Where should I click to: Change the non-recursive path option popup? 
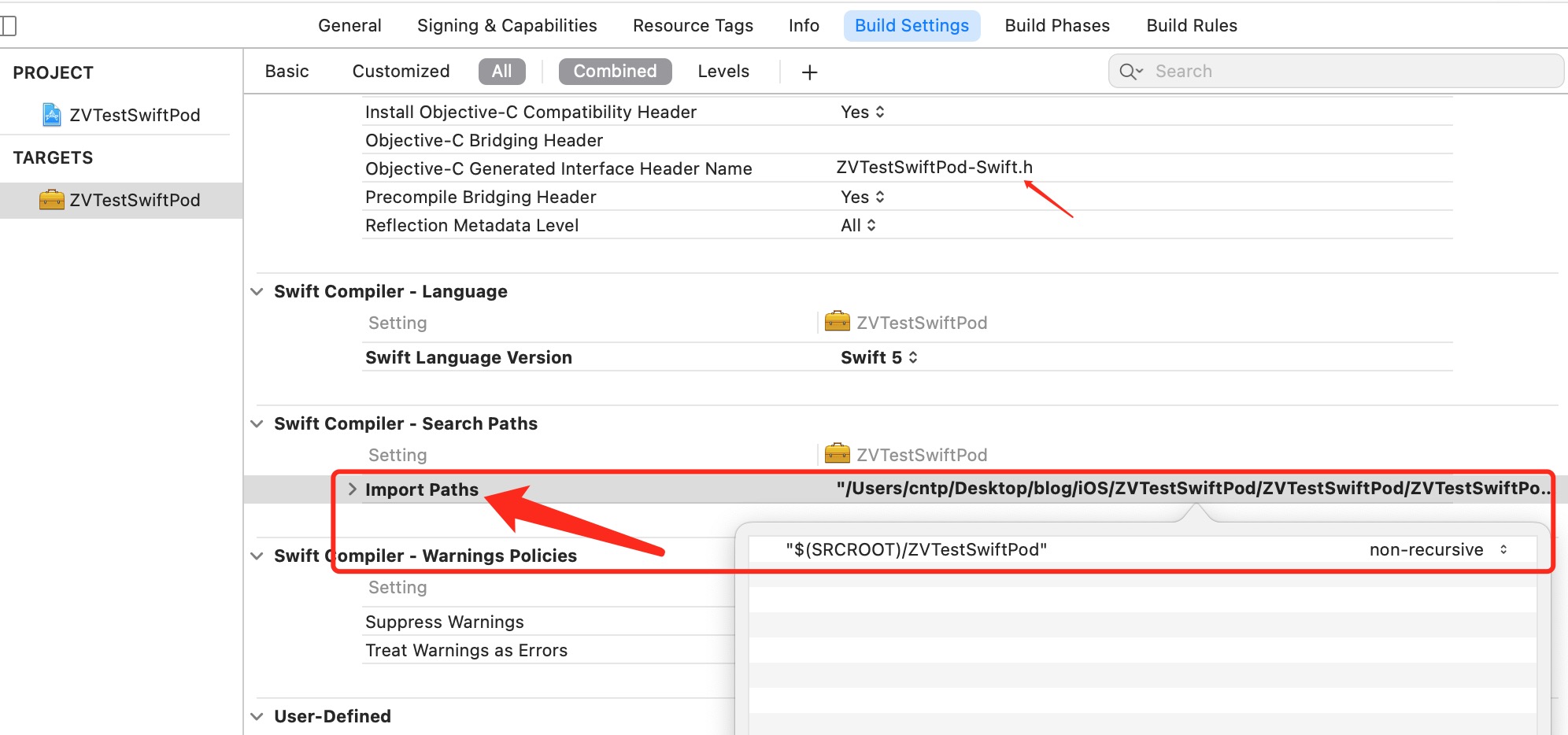click(1437, 550)
